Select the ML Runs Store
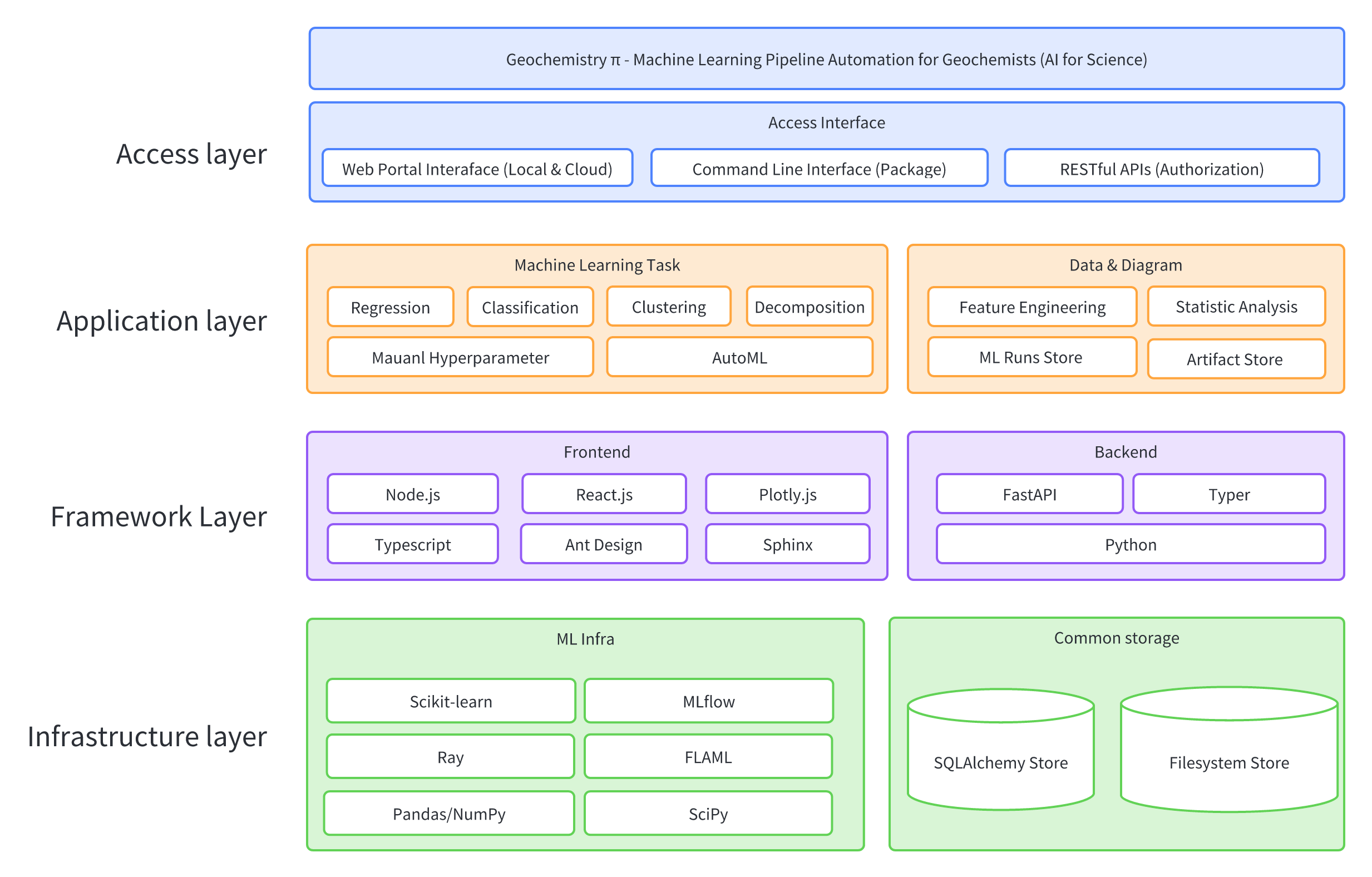 [x=1032, y=358]
